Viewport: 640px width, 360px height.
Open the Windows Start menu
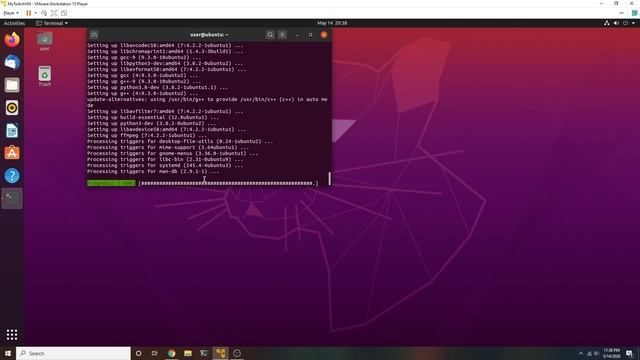[8, 353]
